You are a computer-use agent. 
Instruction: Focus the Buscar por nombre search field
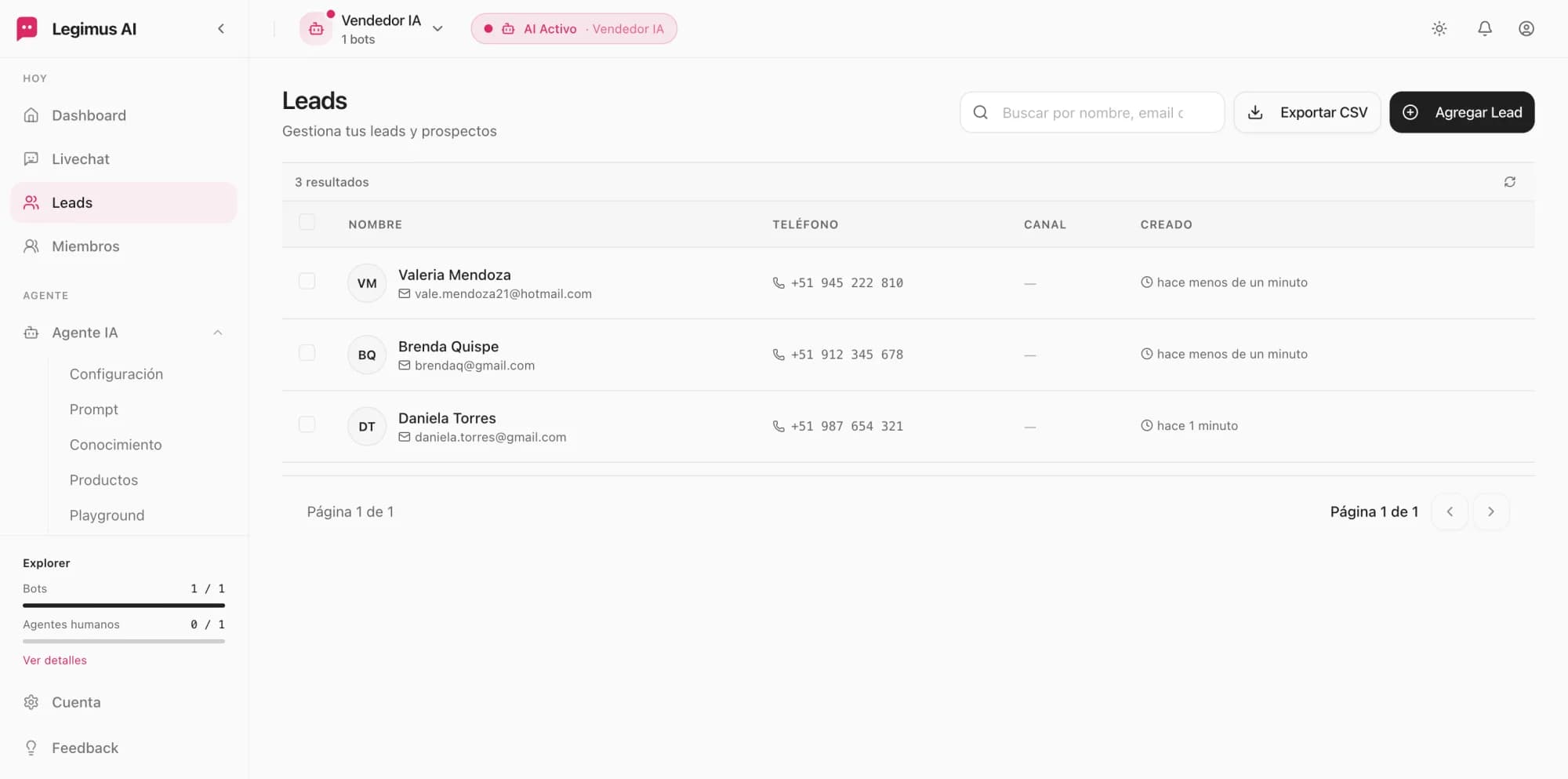[x=1092, y=112]
